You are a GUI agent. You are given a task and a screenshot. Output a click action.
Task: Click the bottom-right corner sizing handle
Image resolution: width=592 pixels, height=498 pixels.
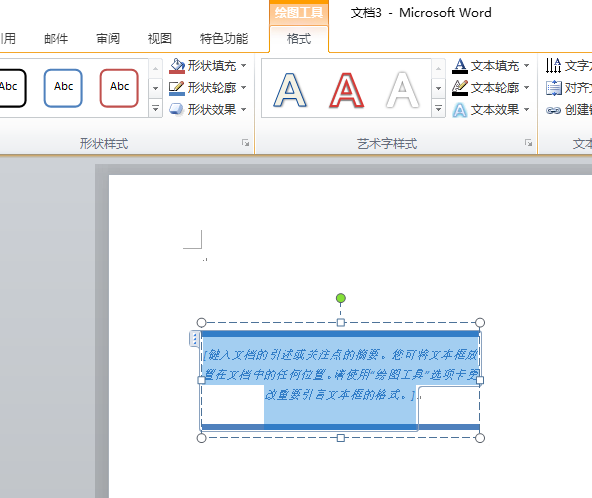click(480, 438)
